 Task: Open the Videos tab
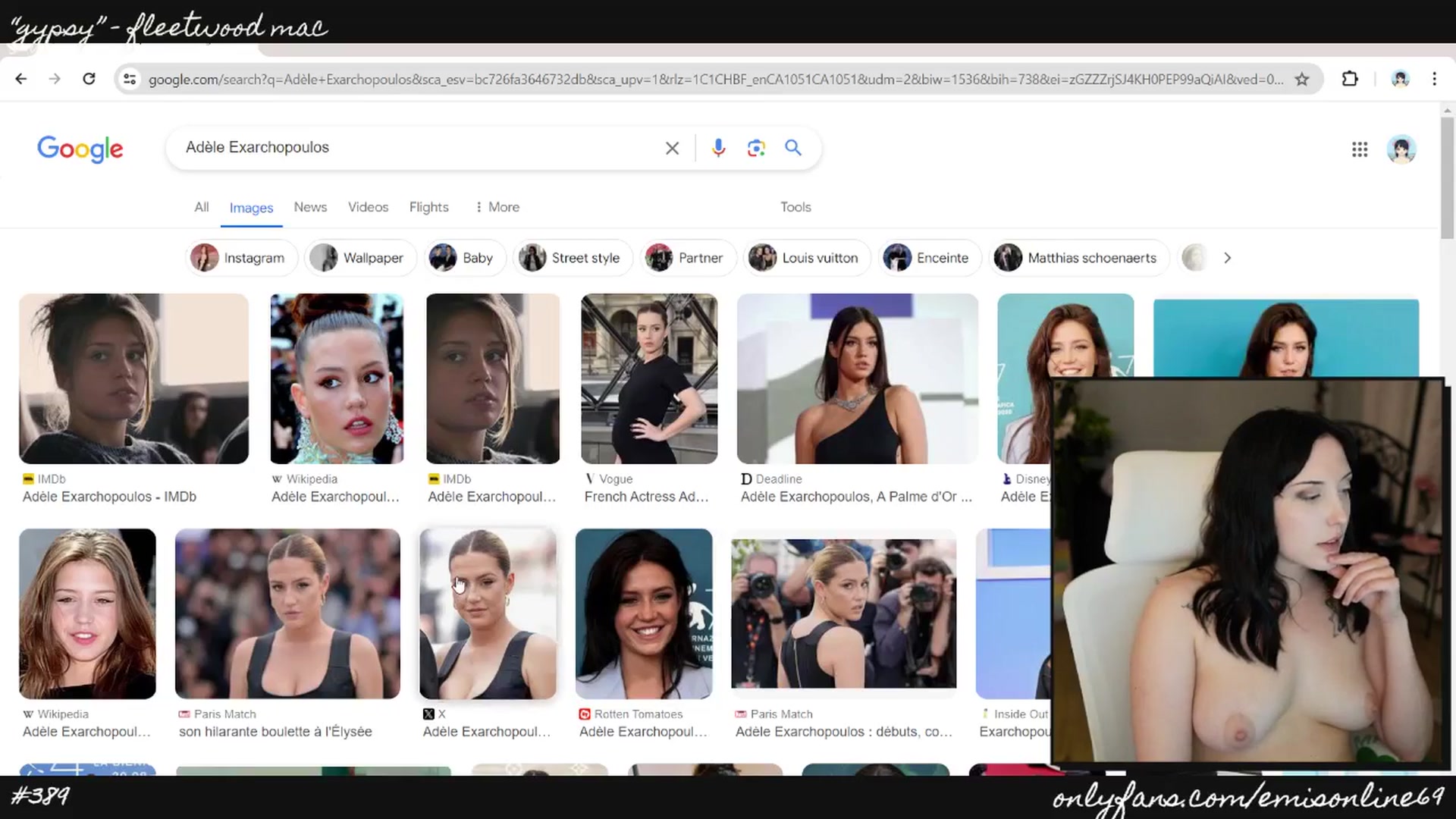pos(368,207)
